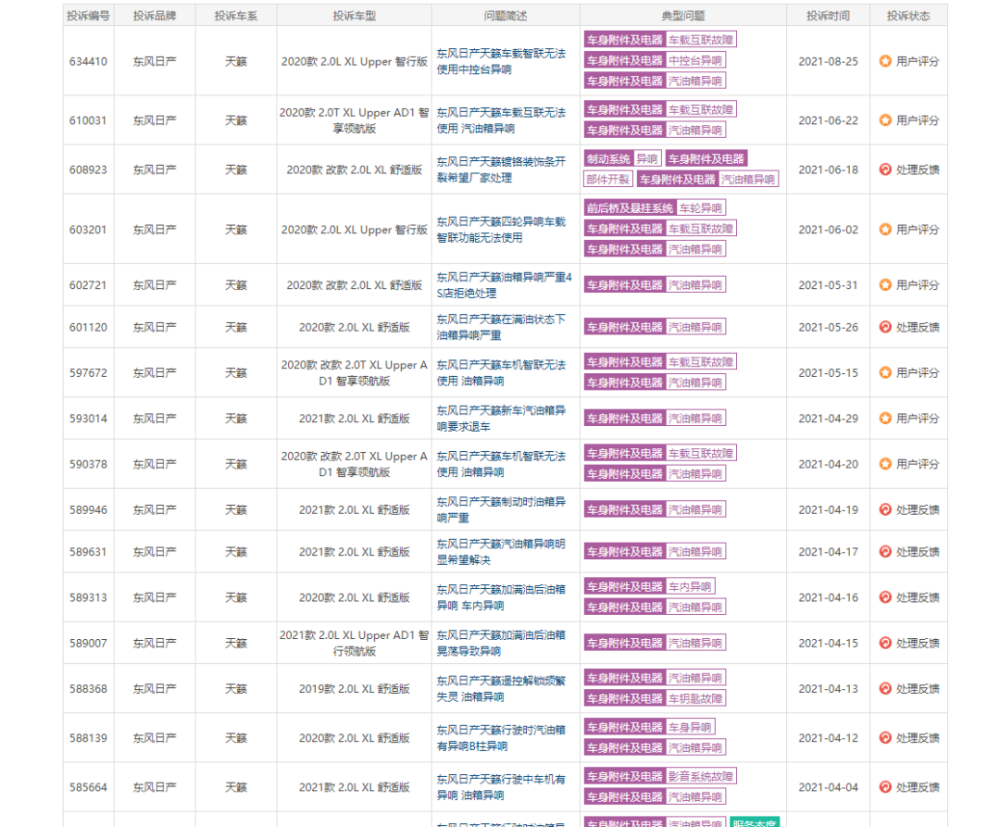This screenshot has width=1000, height=827.
Task: Click the red 处理反馈 icon in row 601120
Action: click(885, 327)
